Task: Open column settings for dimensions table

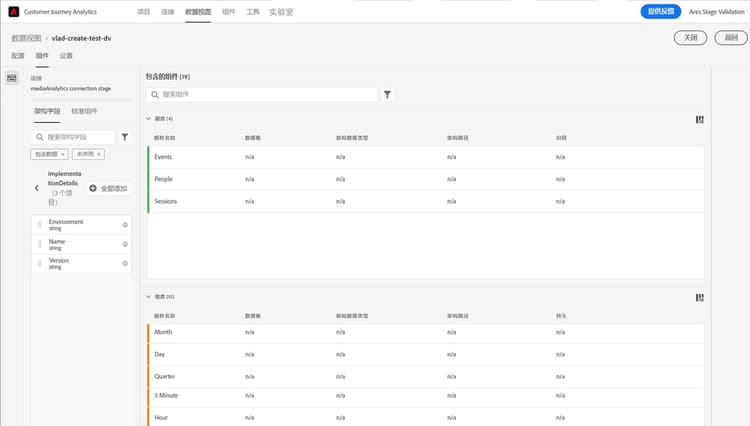Action: (700, 297)
